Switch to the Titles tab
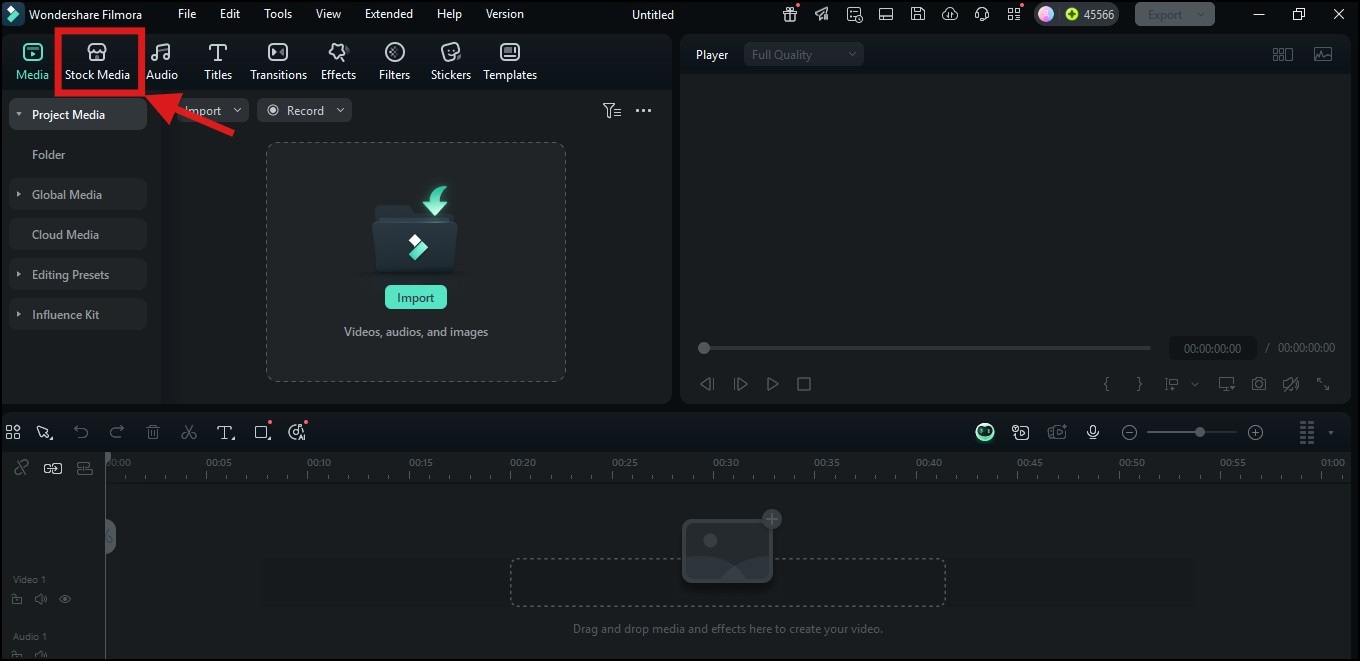Viewport: 1360px width, 661px height. click(x=217, y=60)
